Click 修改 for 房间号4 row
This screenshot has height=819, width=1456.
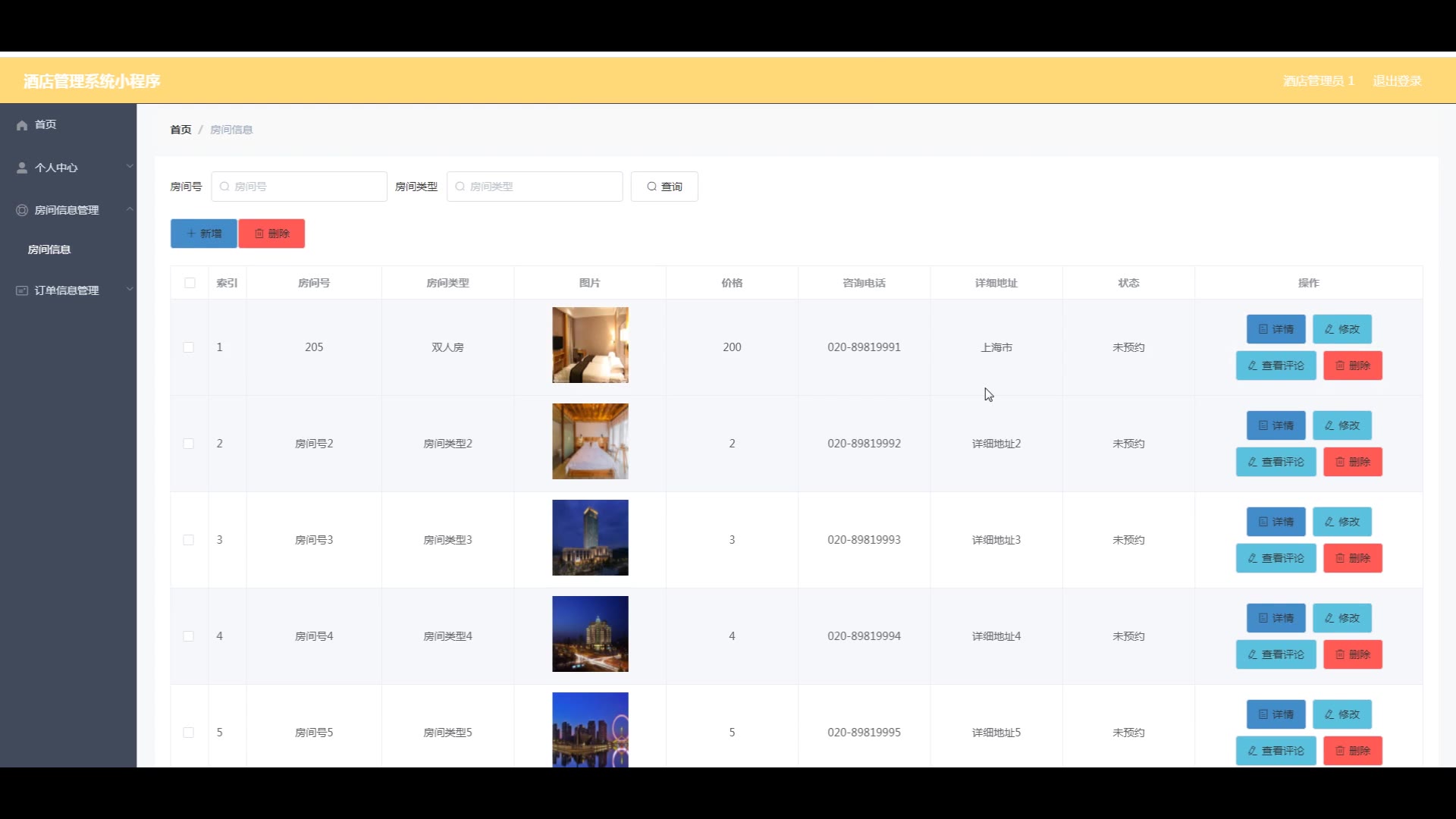point(1342,618)
